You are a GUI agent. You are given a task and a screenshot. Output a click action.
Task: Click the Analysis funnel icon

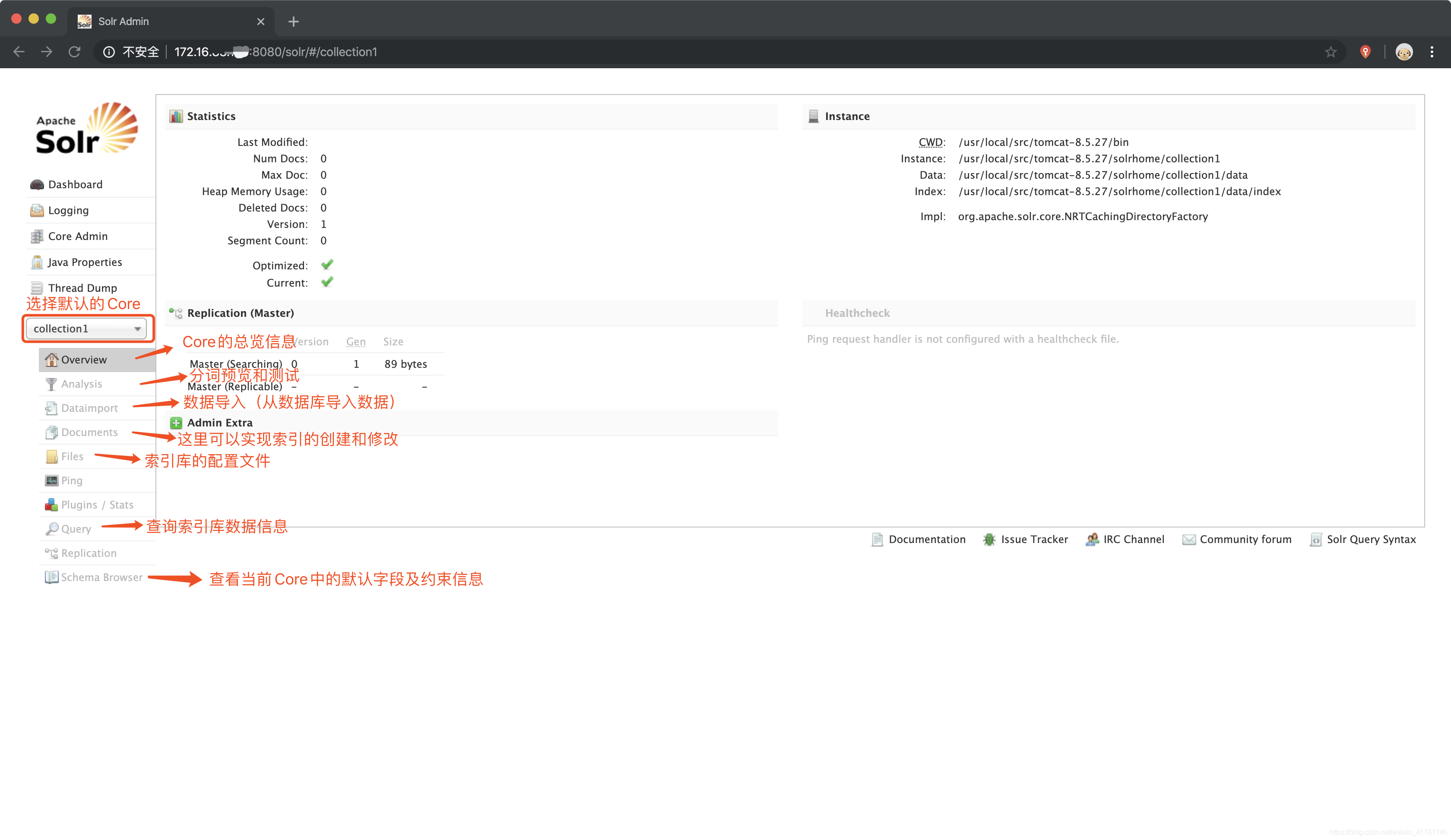[x=51, y=384]
